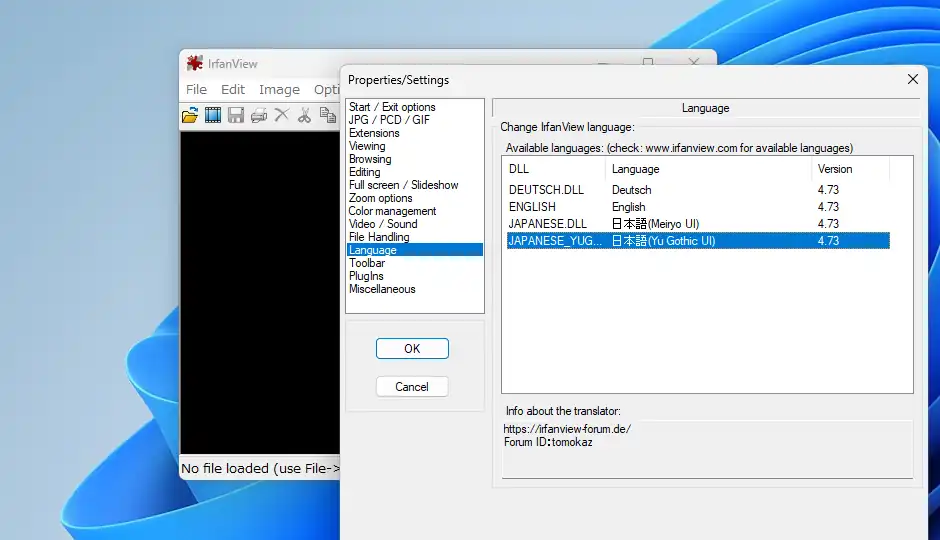The image size is (940, 540).
Task: Click the Delete X icon in toolbar
Action: [x=282, y=115]
